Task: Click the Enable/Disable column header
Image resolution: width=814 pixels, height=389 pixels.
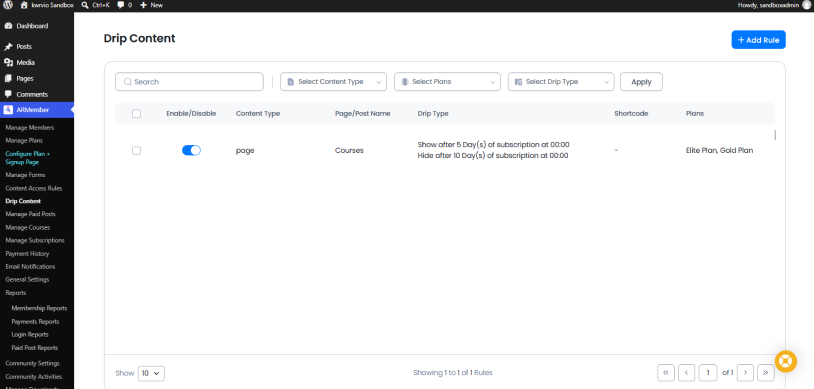Action: 191,113
